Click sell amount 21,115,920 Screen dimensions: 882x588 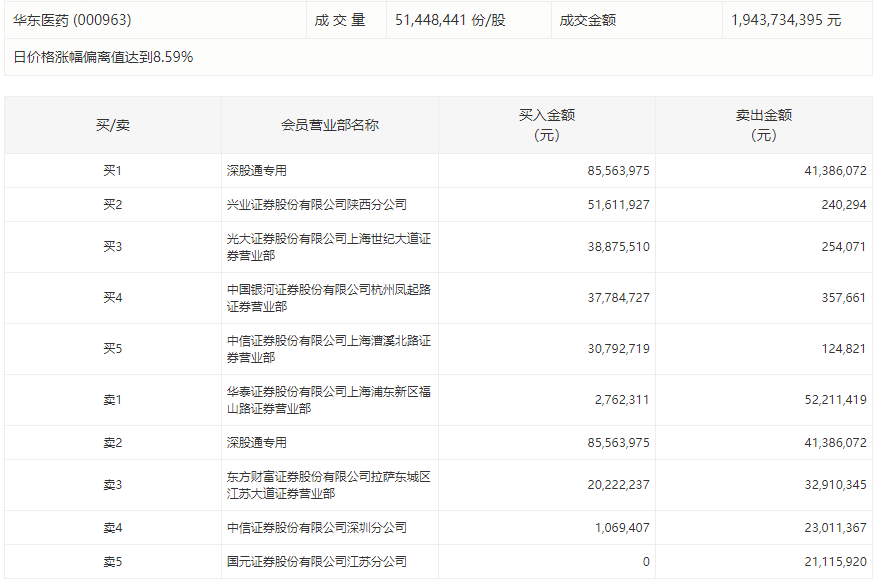click(x=835, y=561)
